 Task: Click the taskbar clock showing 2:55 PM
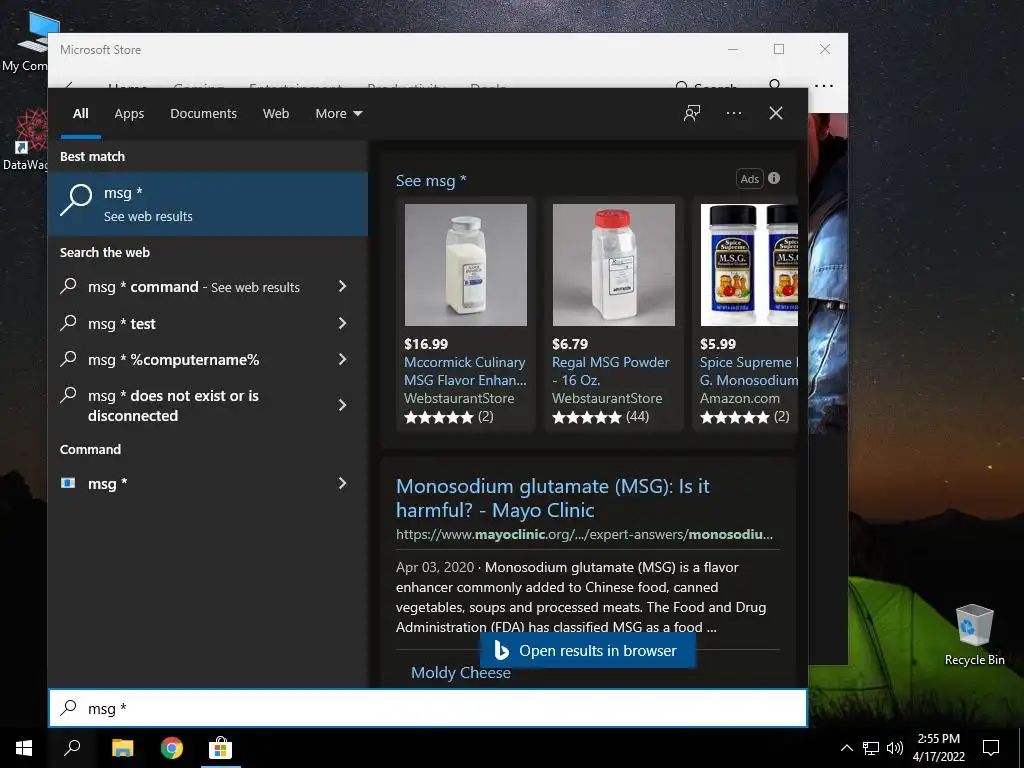point(938,748)
